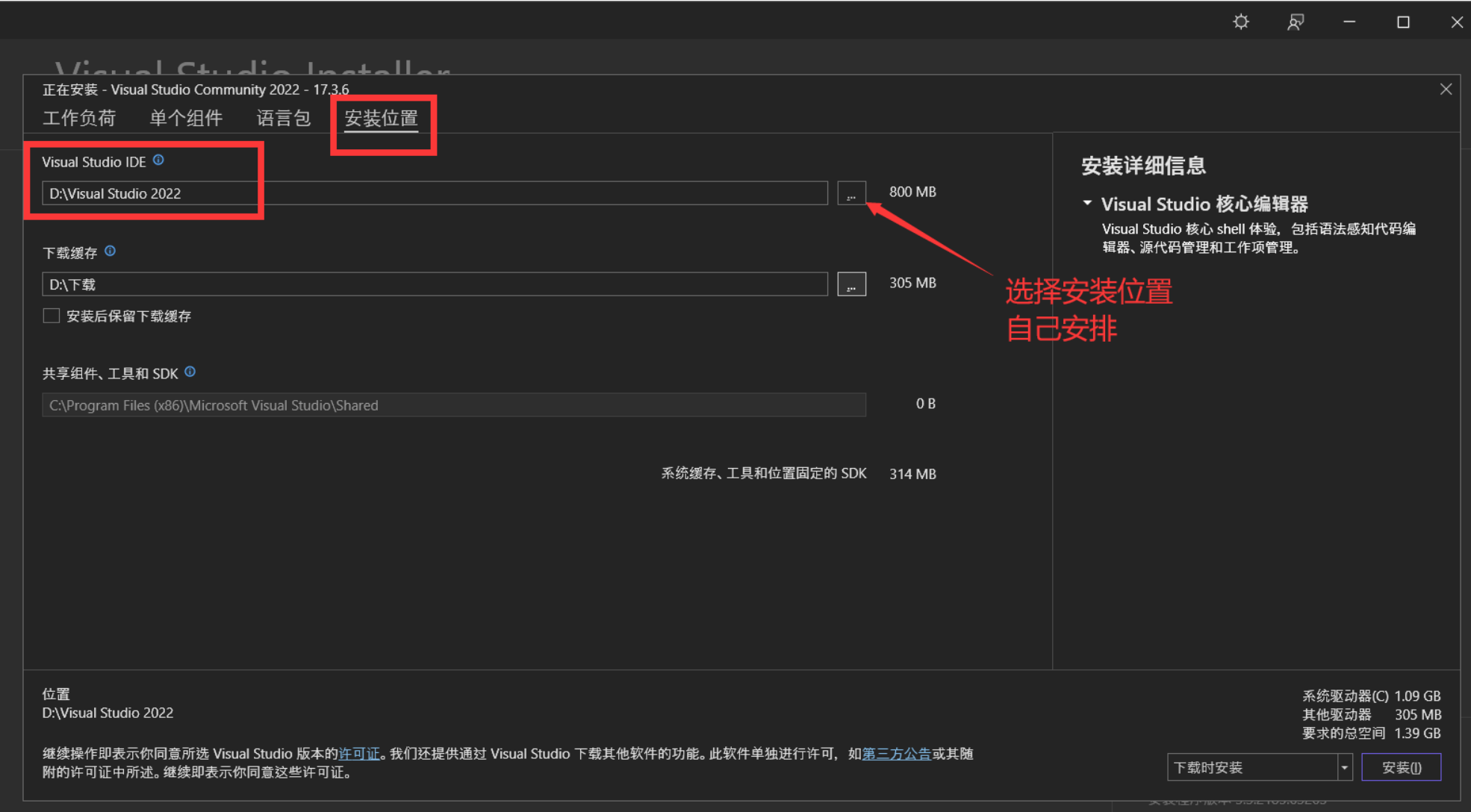Click 要求的总空间 1.39 GB entry
The width and height of the screenshot is (1471, 812).
pos(1372,733)
